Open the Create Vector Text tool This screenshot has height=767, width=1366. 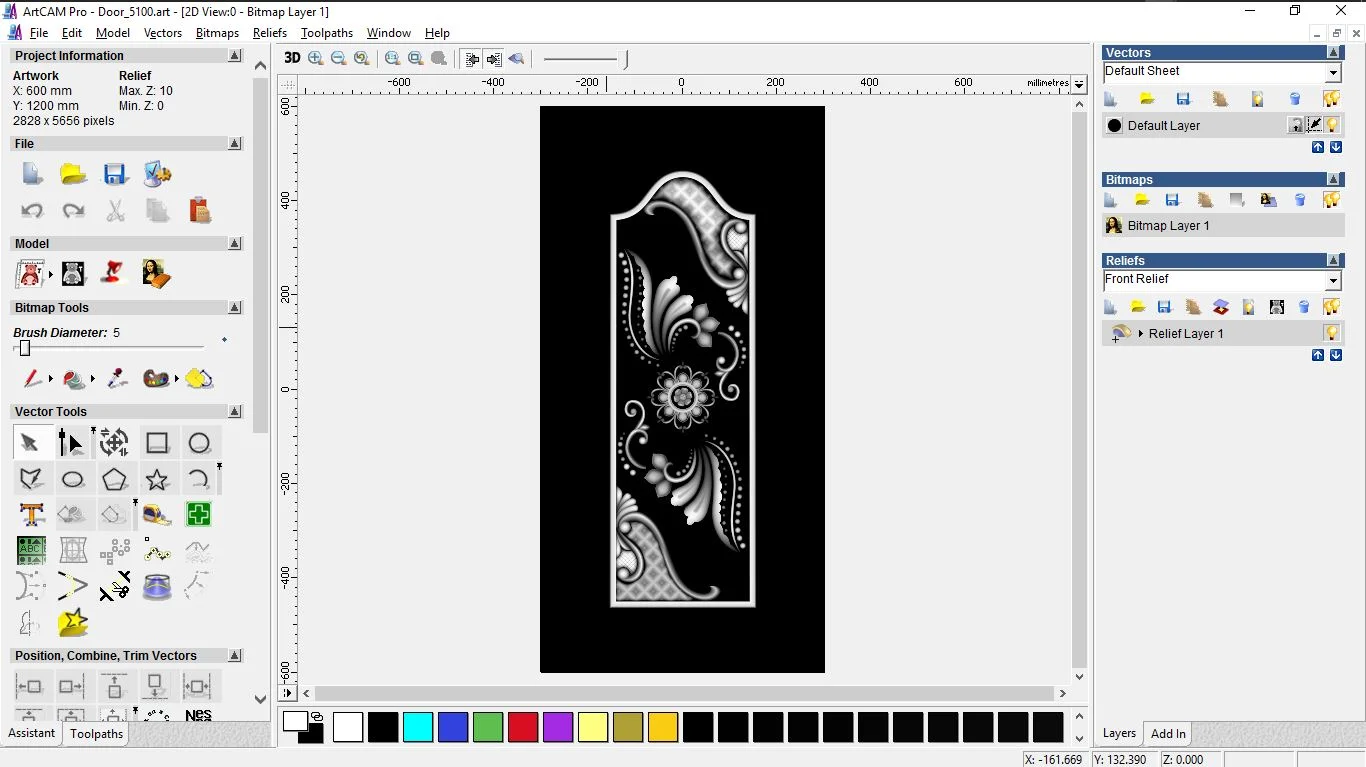31,514
